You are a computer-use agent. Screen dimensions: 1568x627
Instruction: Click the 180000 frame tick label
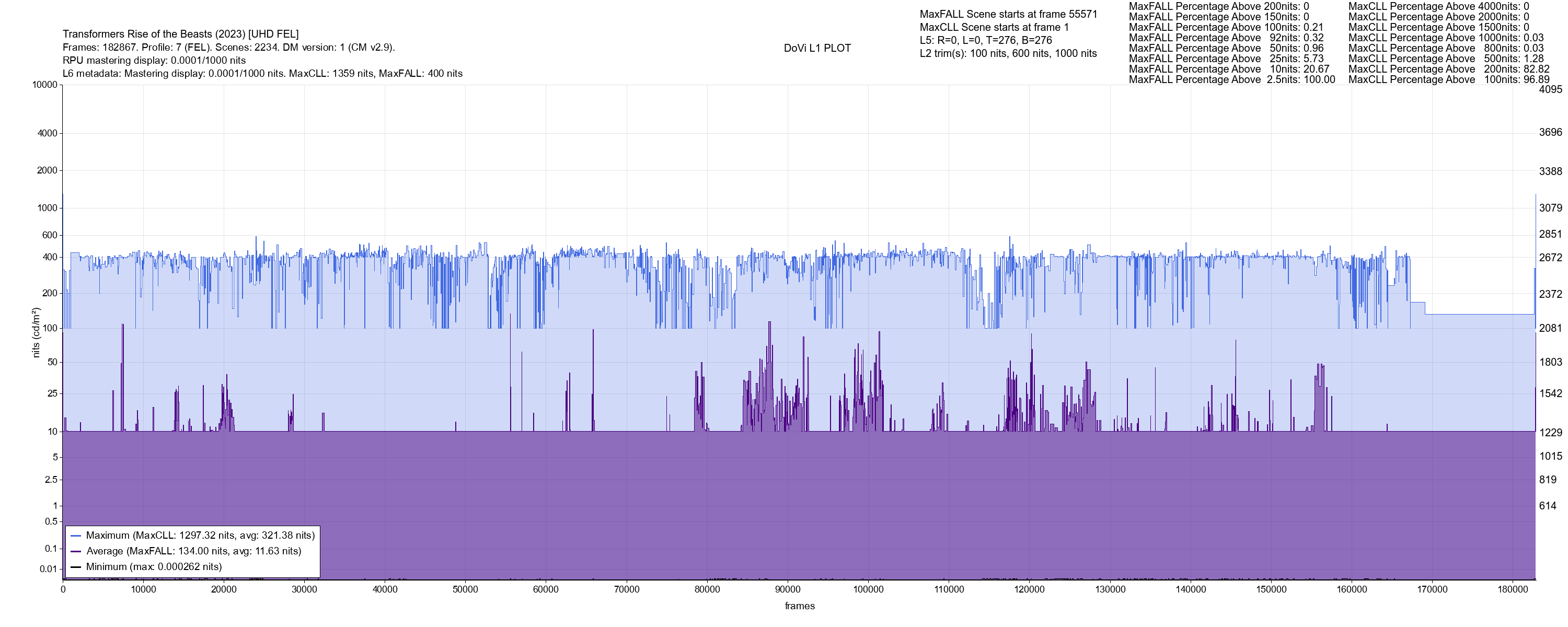point(1513,589)
